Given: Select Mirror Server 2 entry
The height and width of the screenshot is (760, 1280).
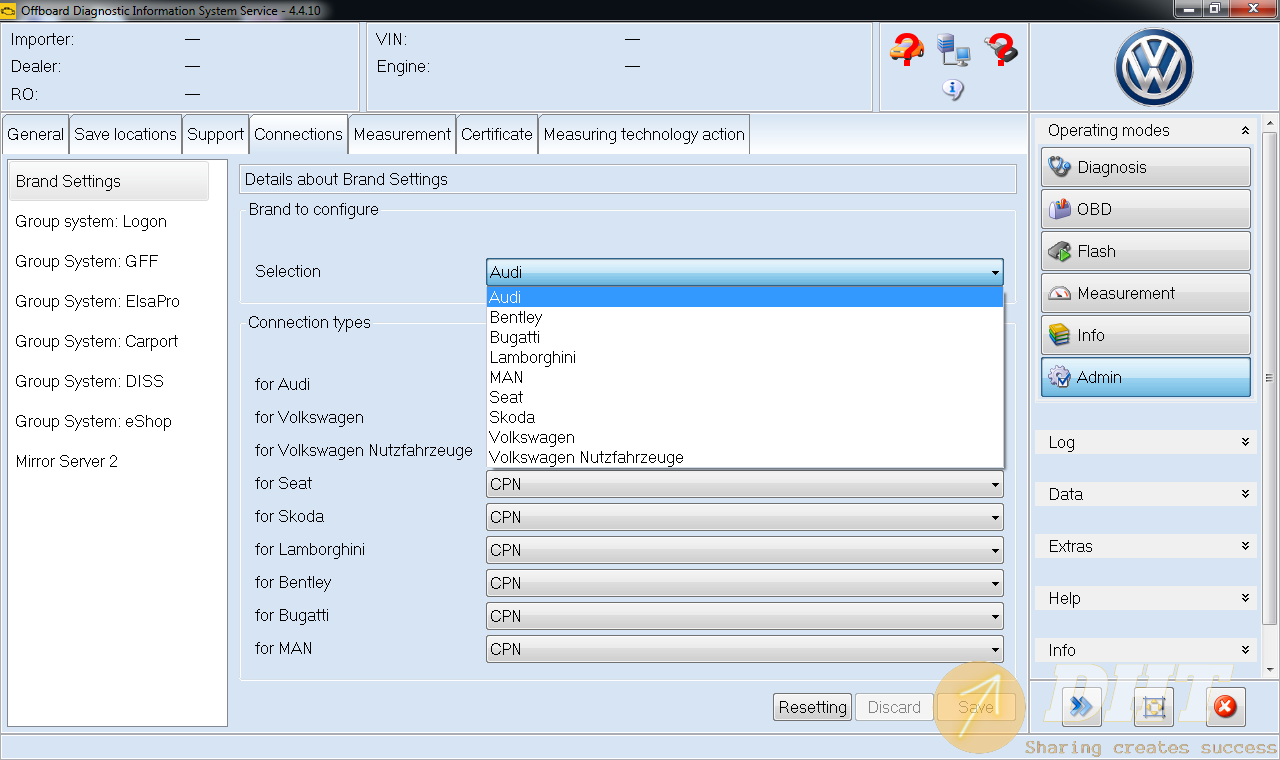Looking at the screenshot, I should pyautogui.click(x=66, y=461).
